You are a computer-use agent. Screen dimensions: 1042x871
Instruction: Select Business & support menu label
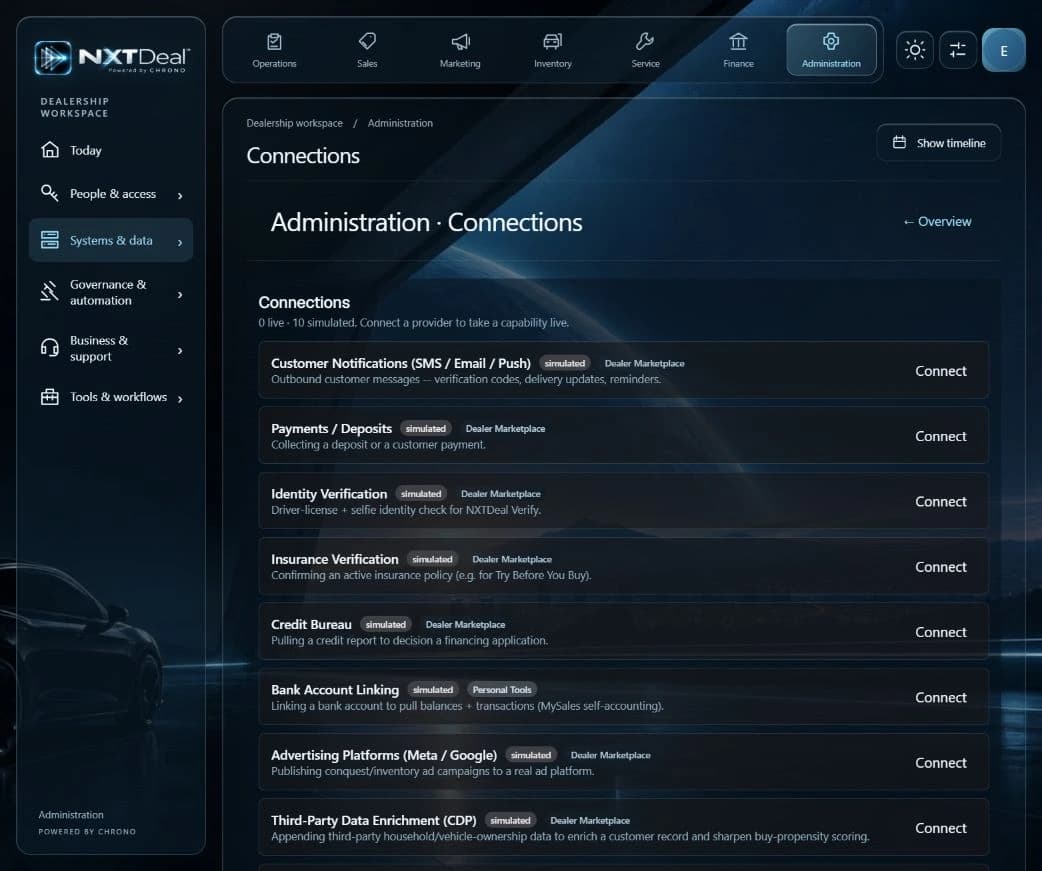pos(99,348)
